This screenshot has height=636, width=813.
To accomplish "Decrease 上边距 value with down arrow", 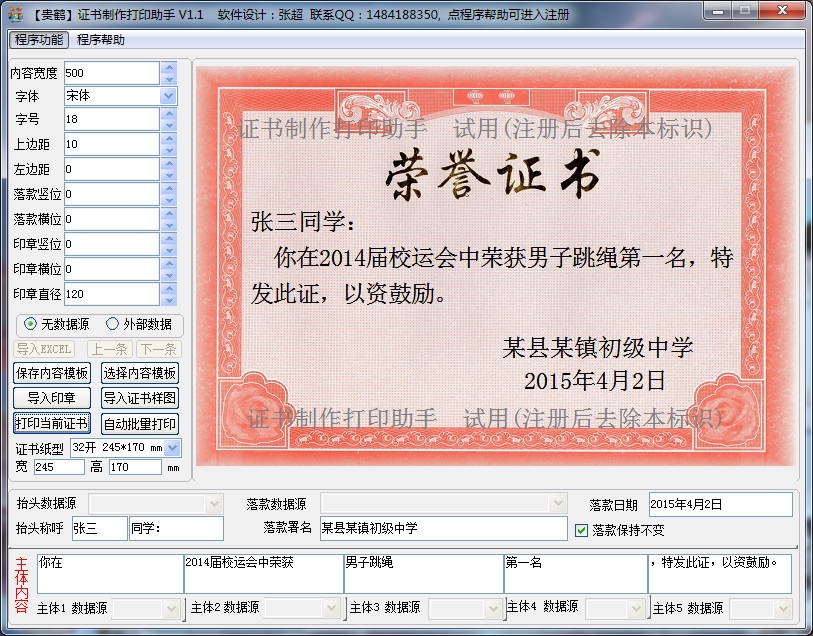I will point(169,150).
